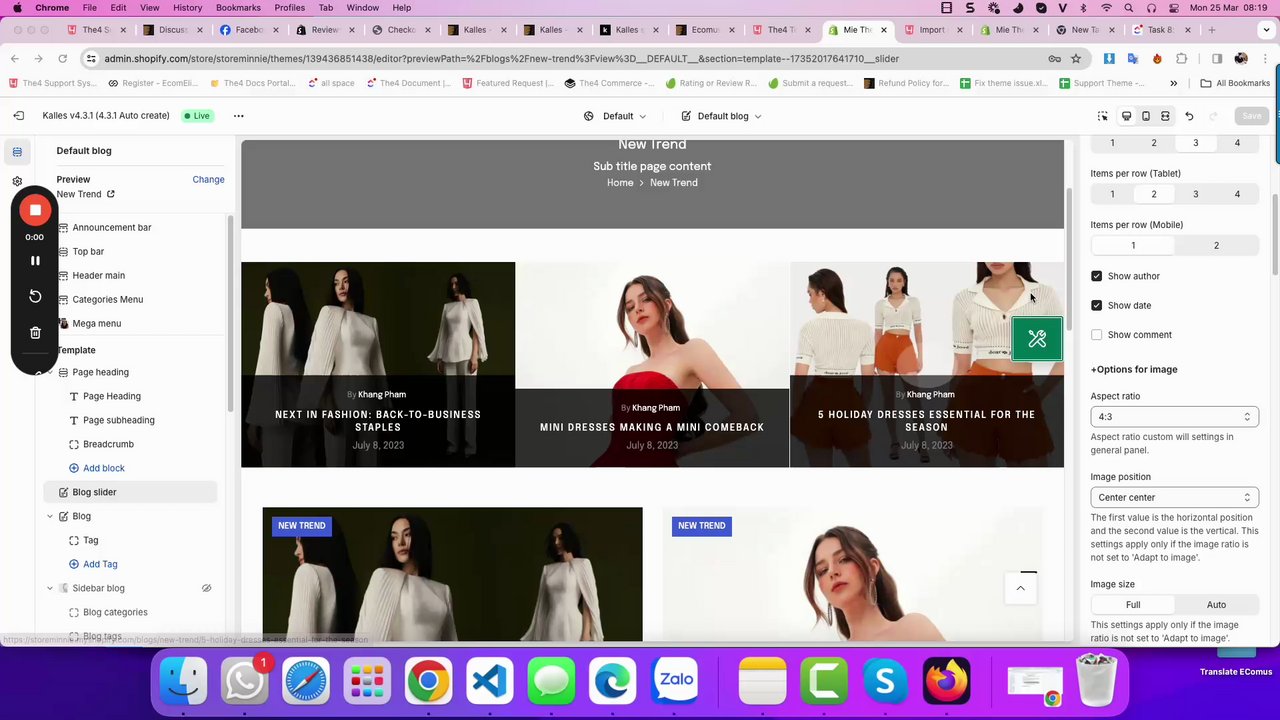The height and width of the screenshot is (720, 1280).
Task: Set mobile items per row to 2
Action: (1216, 245)
